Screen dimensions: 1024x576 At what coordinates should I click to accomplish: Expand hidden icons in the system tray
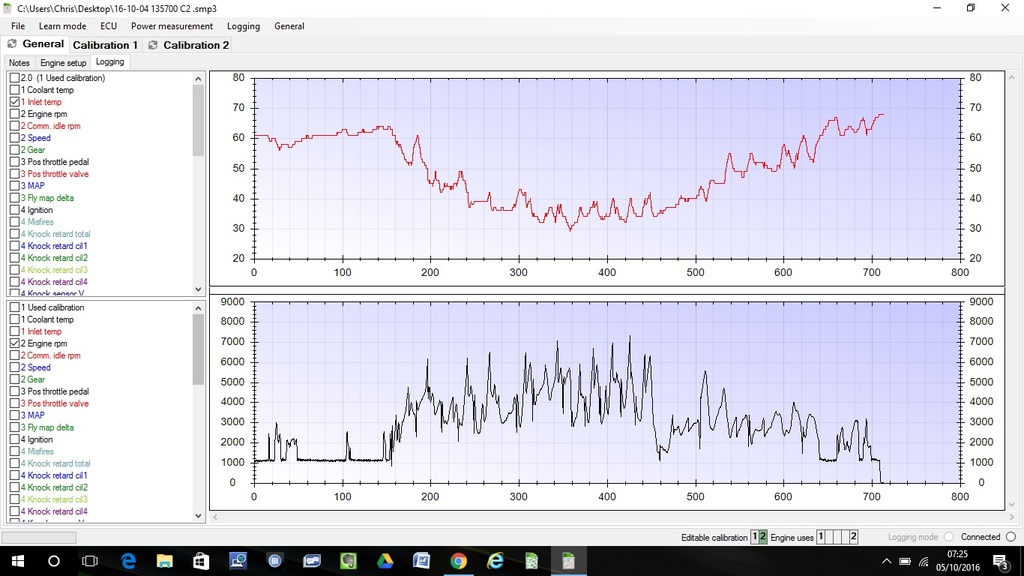[x=886, y=562]
